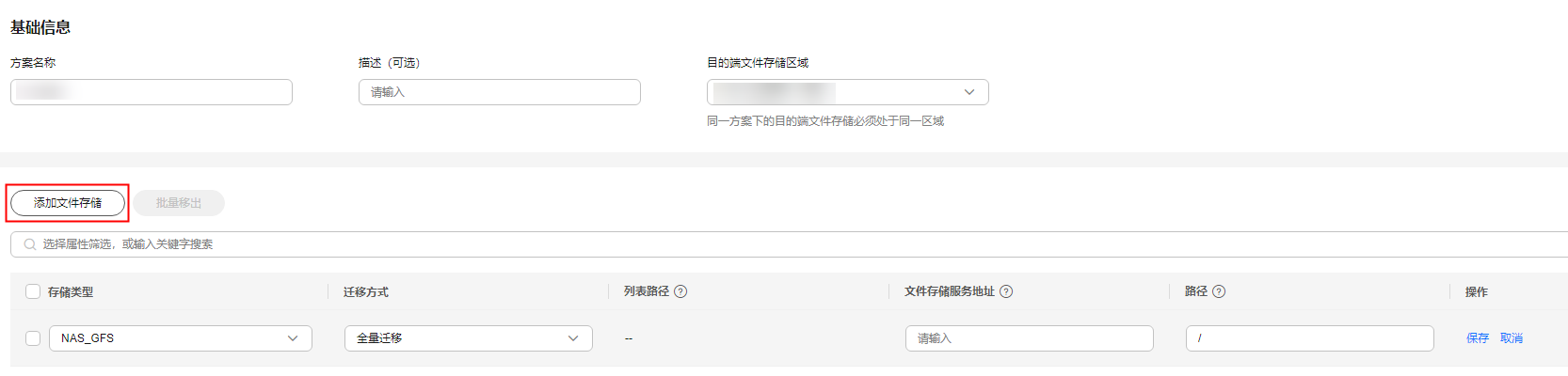Viewport: 1568px width, 376px height.
Task: Focus the 描述 (可选) input field
Action: (x=500, y=92)
